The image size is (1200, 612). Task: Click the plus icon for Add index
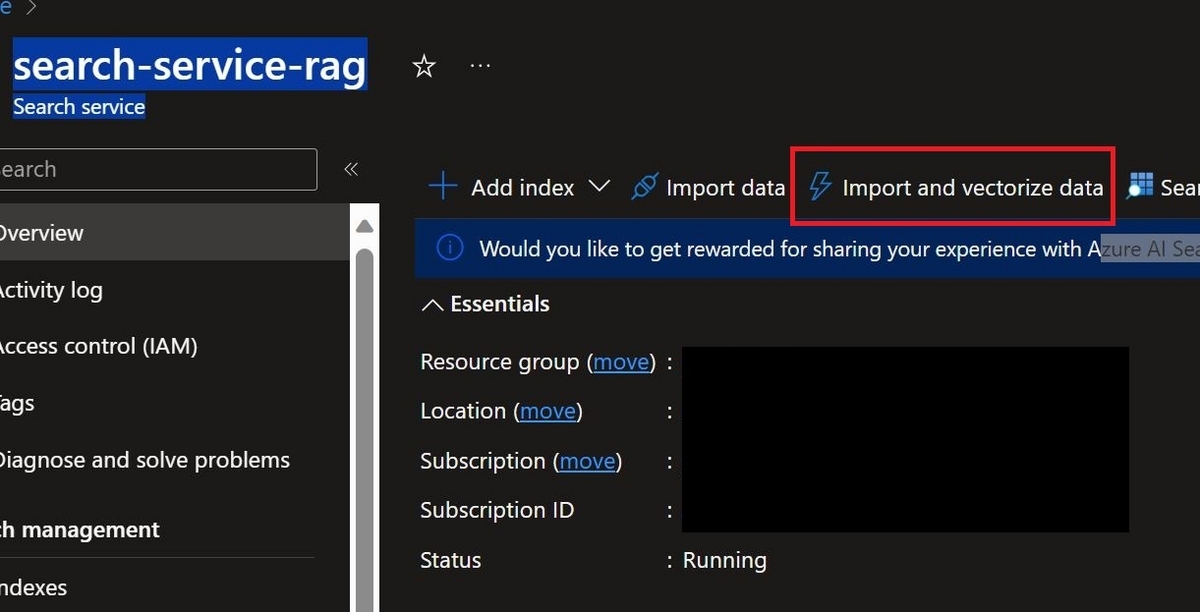[x=442, y=187]
